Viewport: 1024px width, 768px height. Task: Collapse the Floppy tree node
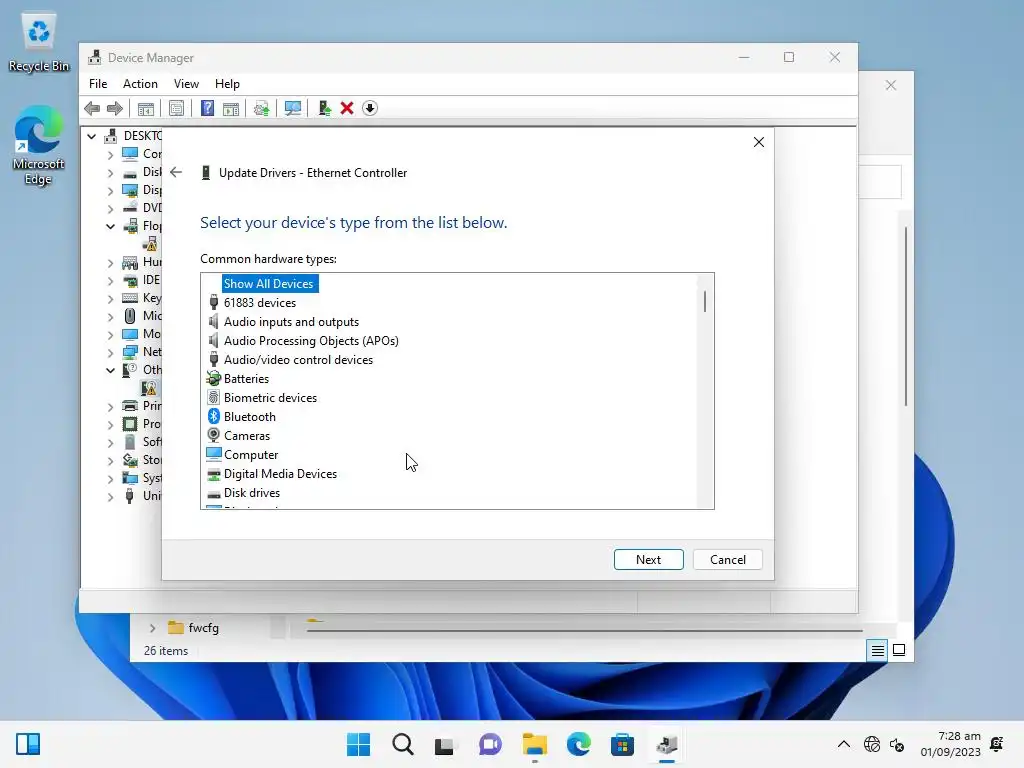[x=110, y=226]
